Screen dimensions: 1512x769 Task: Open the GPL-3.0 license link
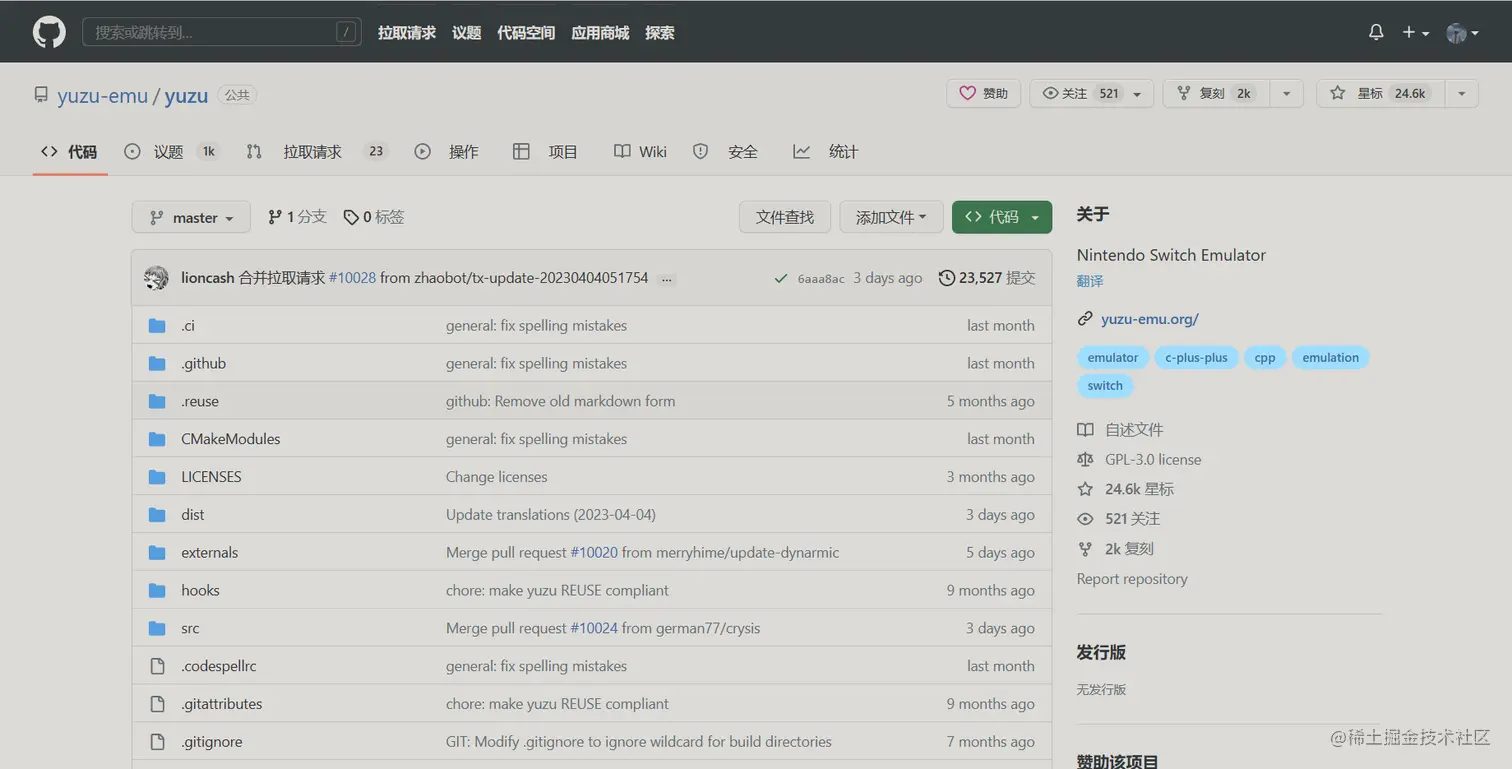pos(1153,459)
